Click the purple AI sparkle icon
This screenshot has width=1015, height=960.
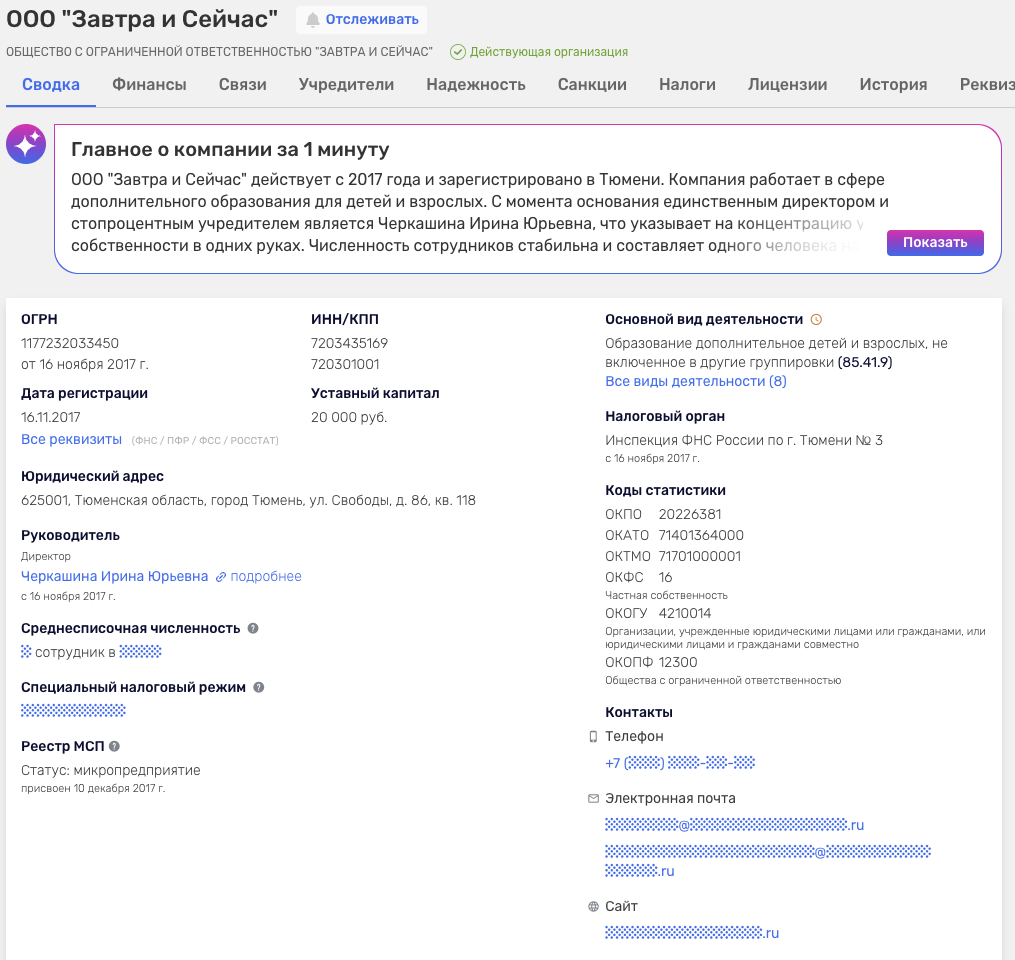click(x=25, y=143)
